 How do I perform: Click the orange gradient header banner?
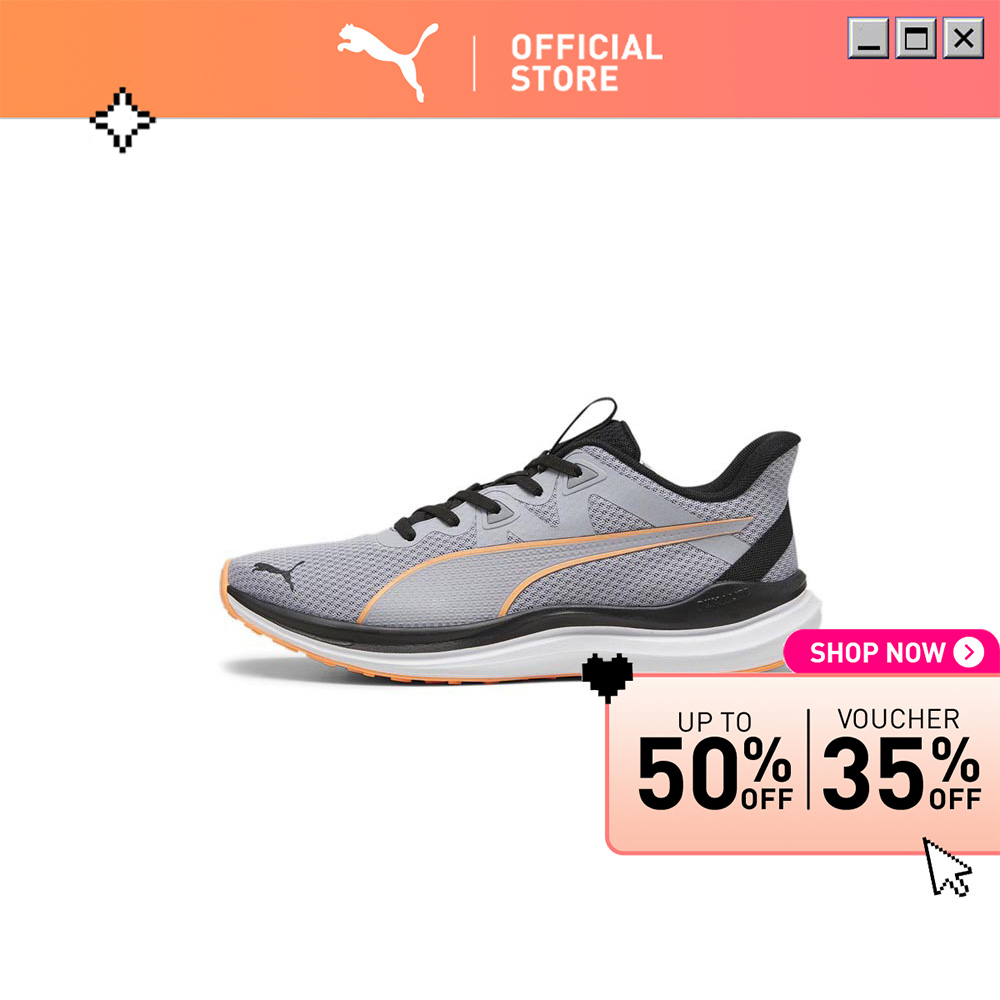(500, 59)
